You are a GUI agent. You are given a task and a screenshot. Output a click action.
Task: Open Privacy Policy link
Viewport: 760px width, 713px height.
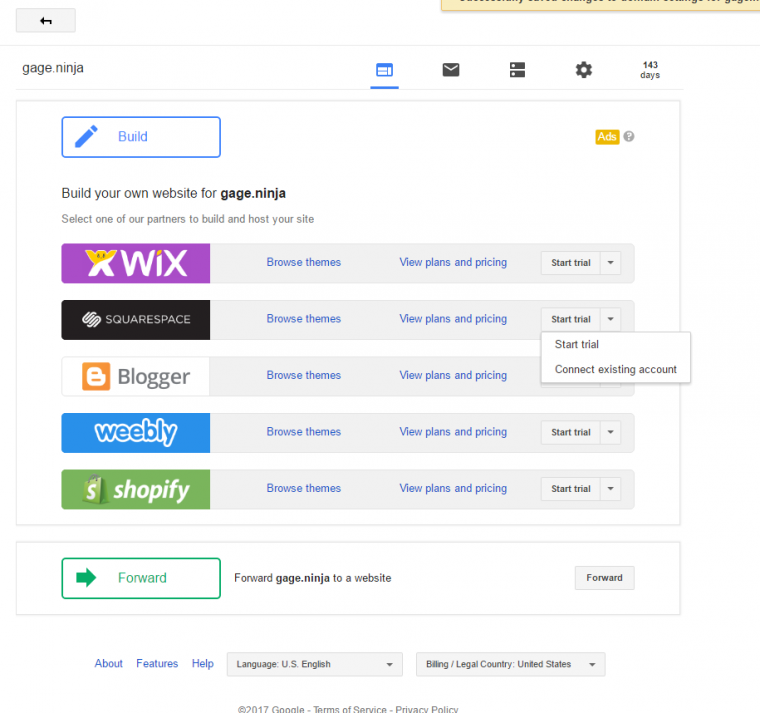[427, 709]
